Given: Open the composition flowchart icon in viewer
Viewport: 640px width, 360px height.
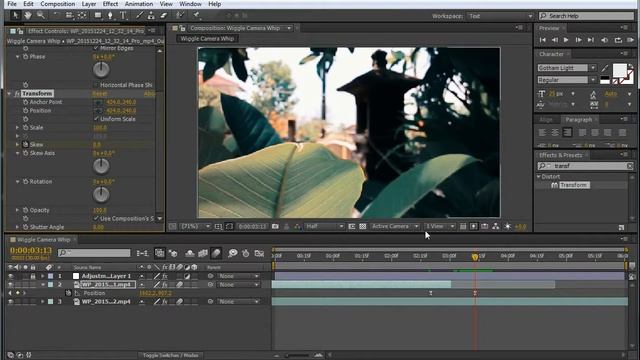Looking at the screenshot, I should coord(496,226).
